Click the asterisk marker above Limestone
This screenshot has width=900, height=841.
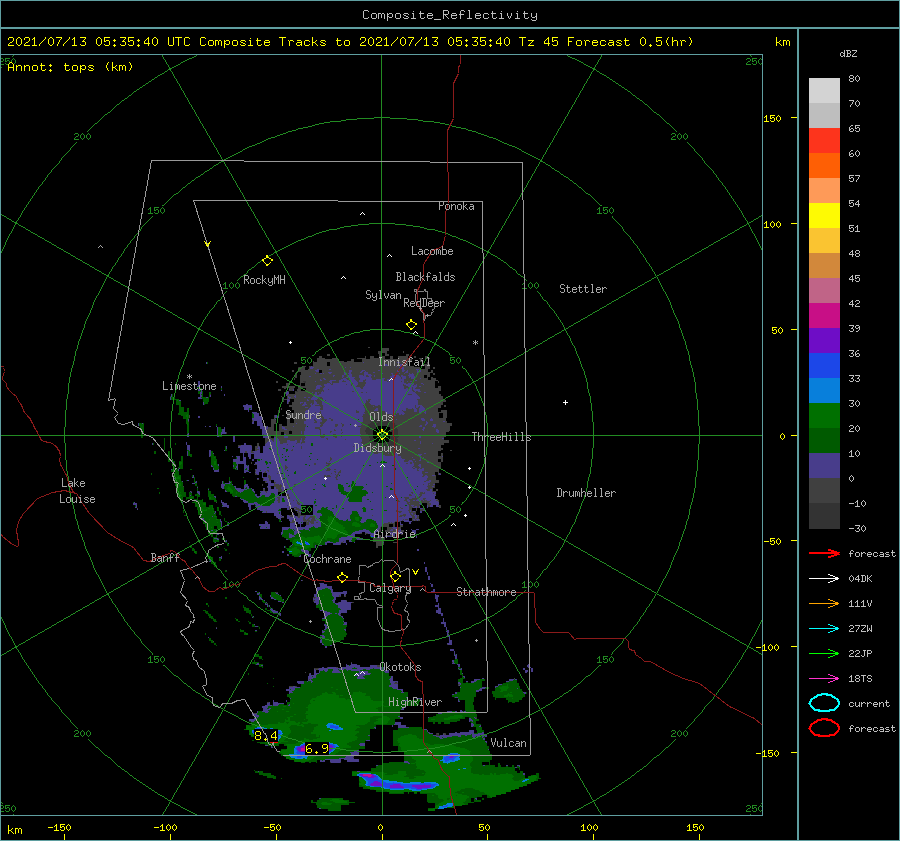coord(189,377)
